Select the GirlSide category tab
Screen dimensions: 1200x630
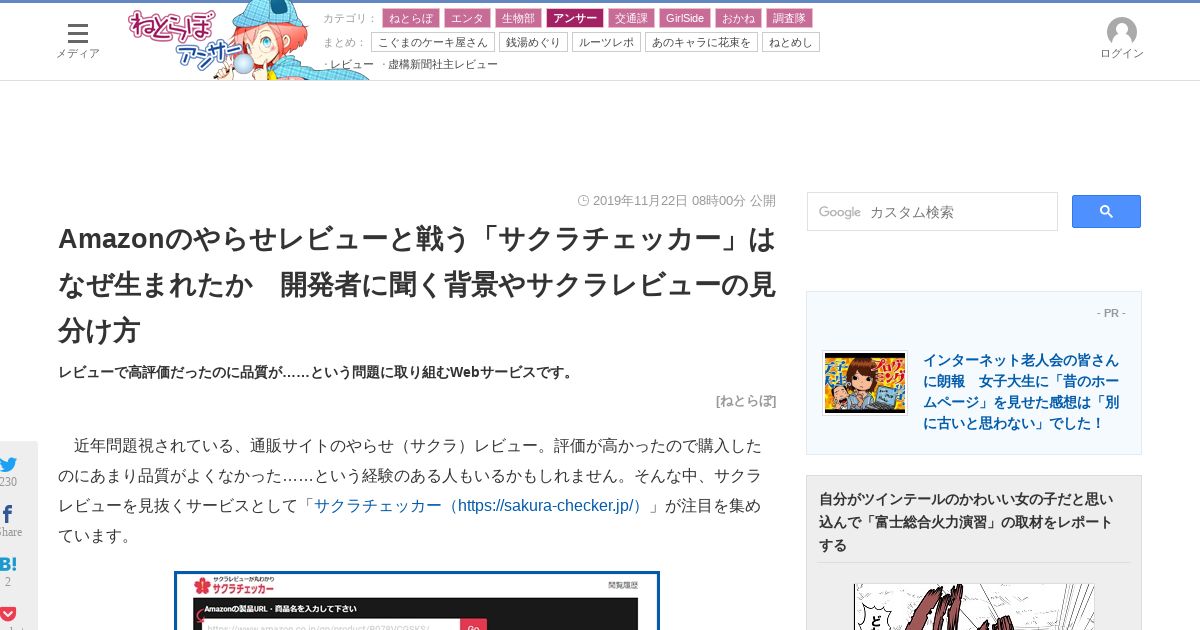685,18
